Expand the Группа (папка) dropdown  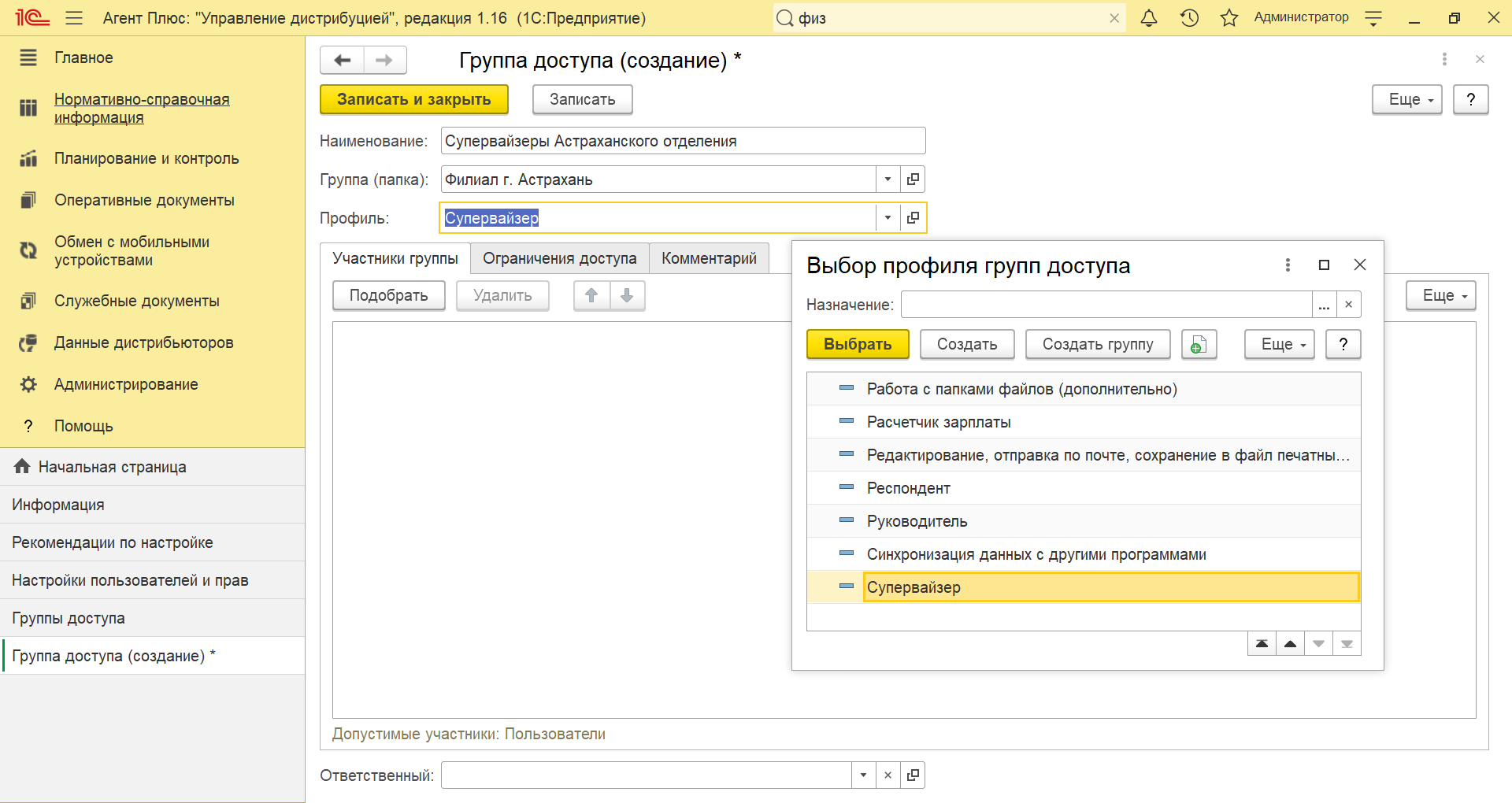click(x=888, y=179)
